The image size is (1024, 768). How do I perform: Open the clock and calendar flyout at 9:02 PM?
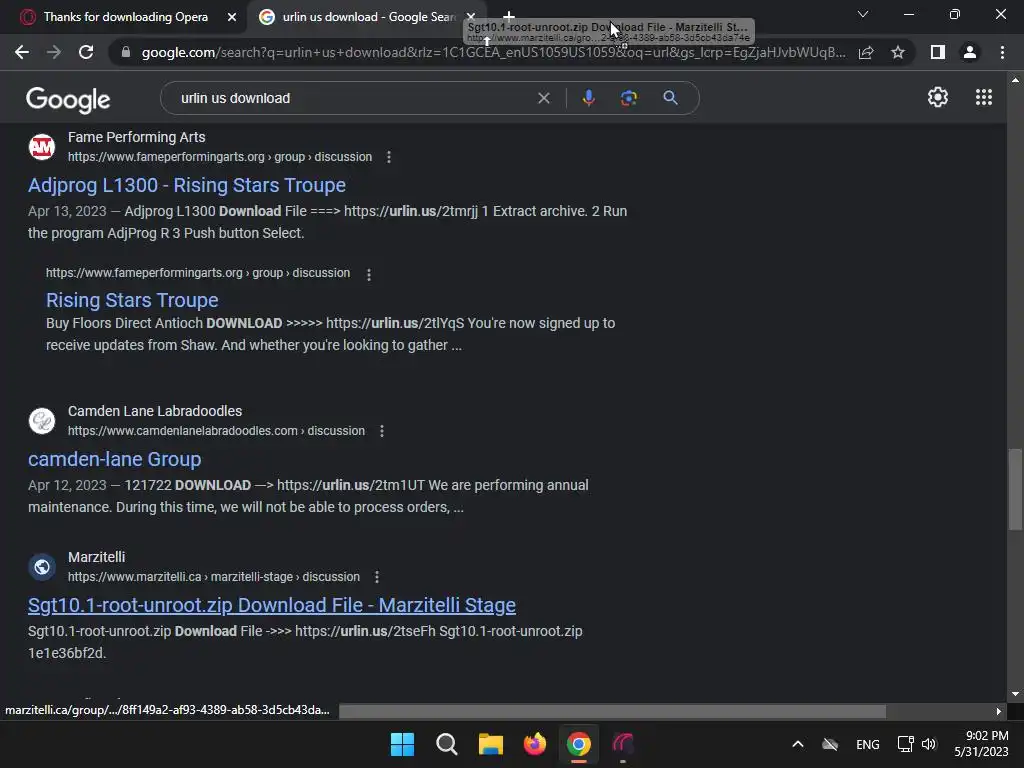982,744
